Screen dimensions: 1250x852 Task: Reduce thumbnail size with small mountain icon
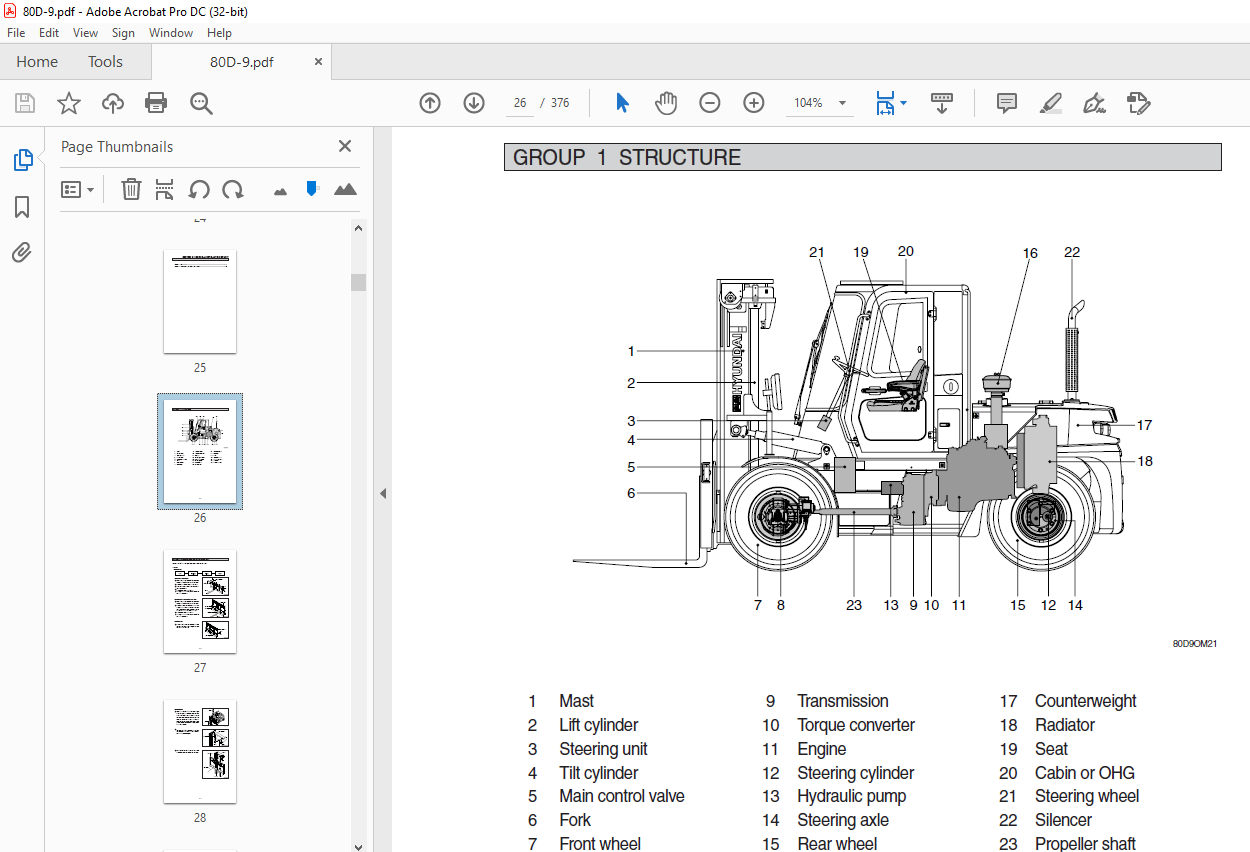pos(280,190)
